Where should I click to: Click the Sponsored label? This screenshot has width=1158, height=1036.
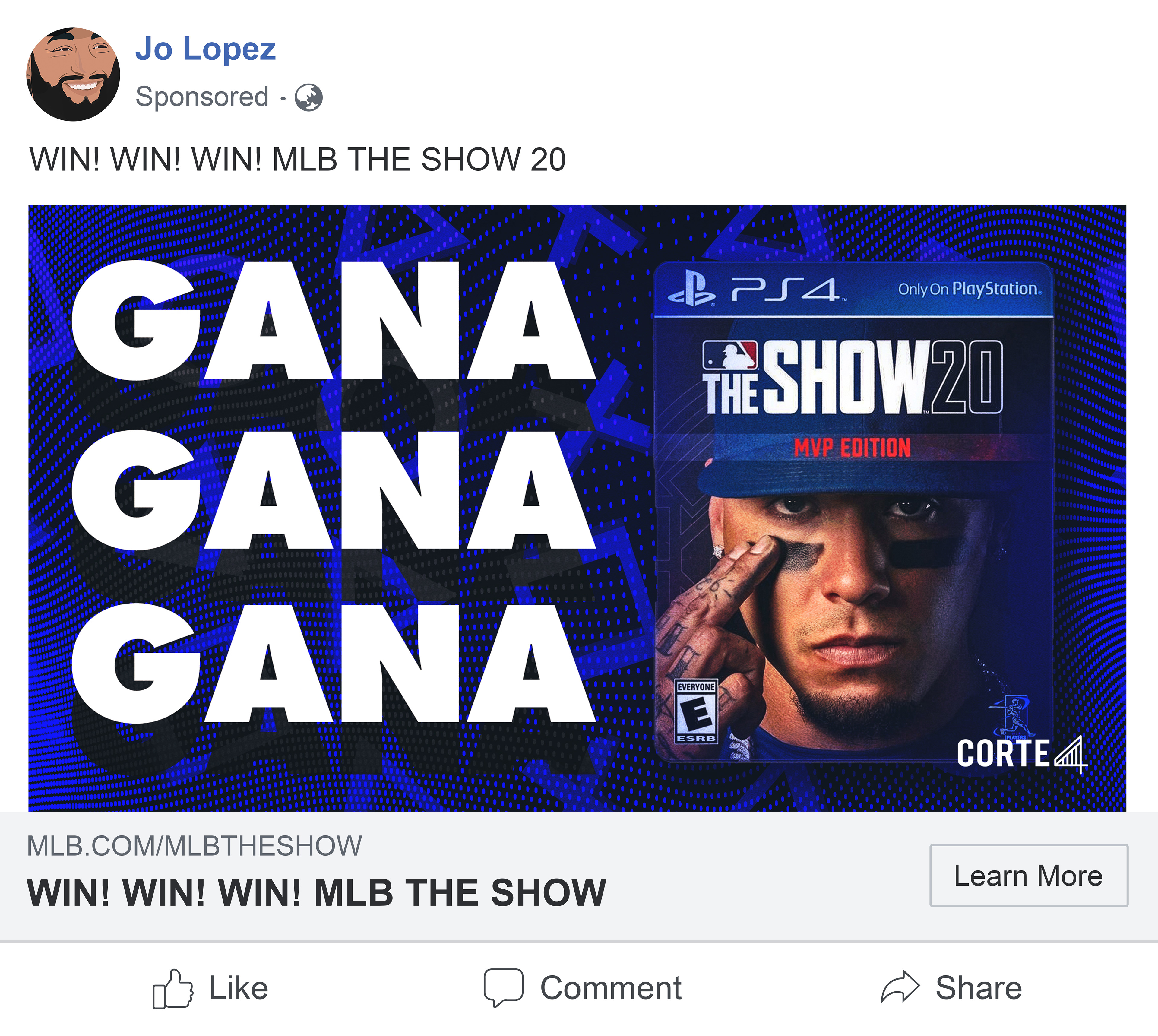point(202,97)
